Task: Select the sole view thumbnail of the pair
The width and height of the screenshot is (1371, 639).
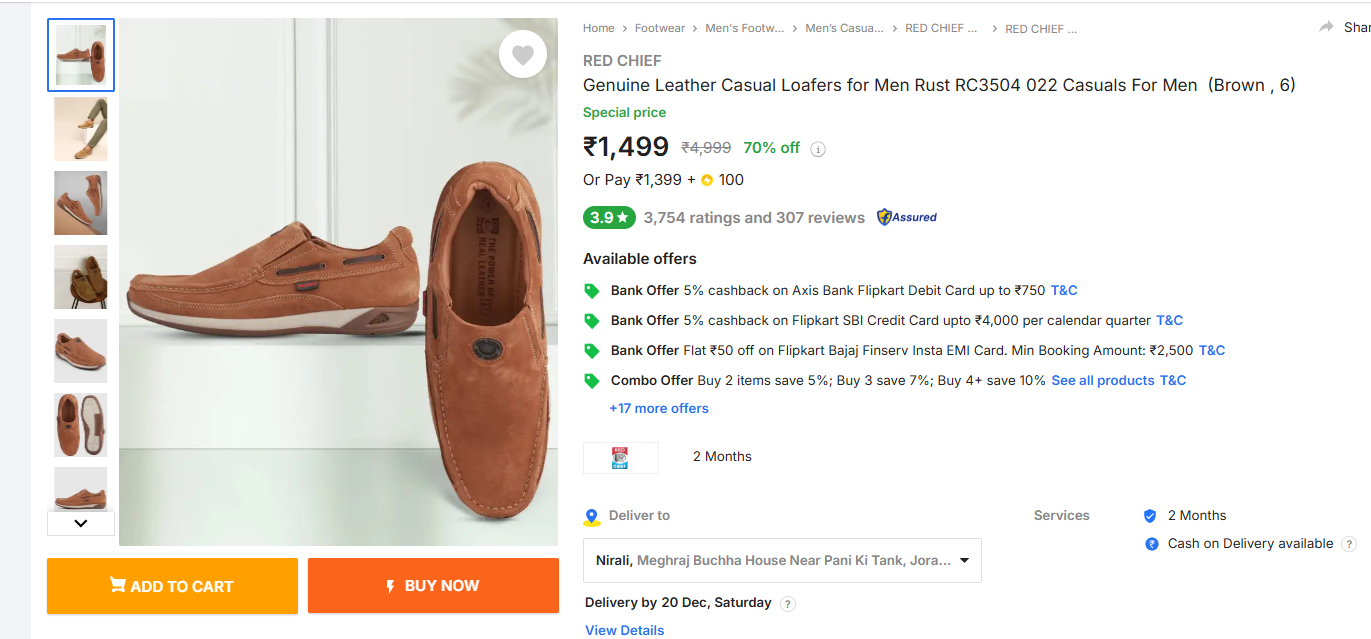Action: point(81,425)
